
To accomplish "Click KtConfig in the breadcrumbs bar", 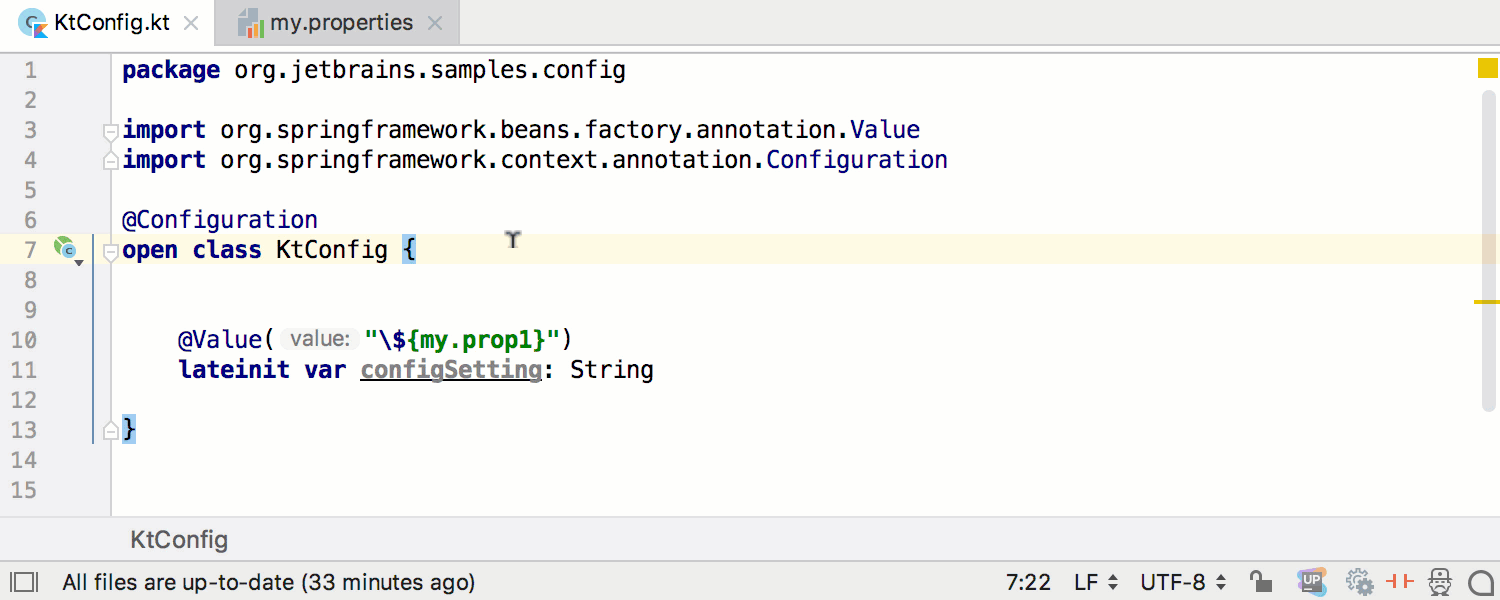I will 178,539.
